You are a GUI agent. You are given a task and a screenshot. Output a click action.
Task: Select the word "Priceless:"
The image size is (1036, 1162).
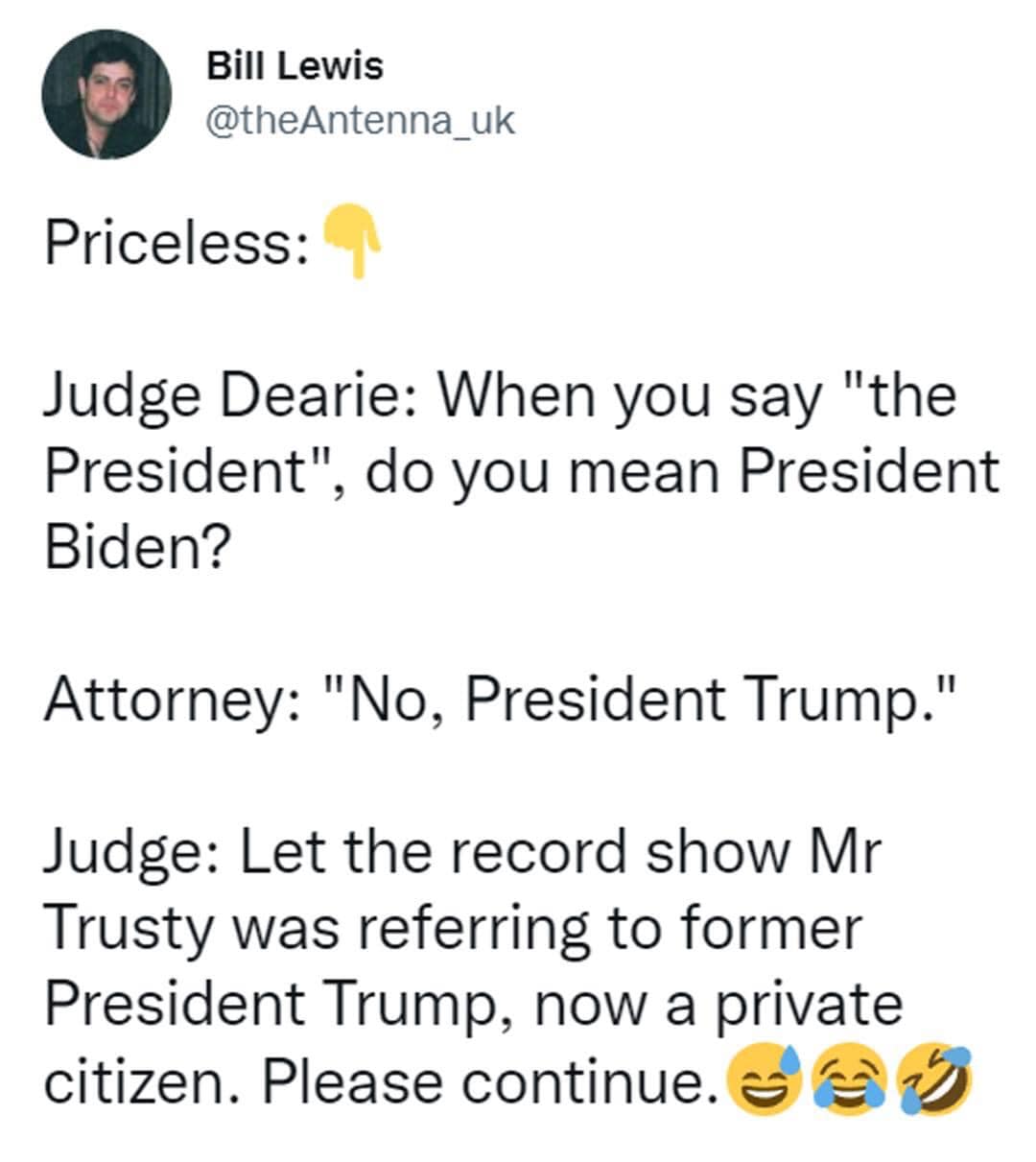coord(177,243)
